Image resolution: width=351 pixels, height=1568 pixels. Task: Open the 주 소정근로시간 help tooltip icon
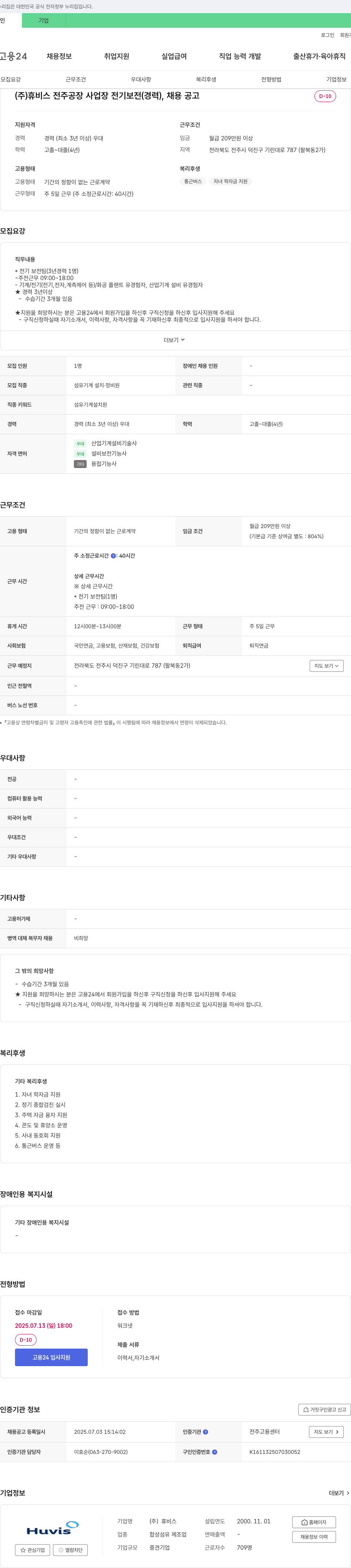pos(113,556)
